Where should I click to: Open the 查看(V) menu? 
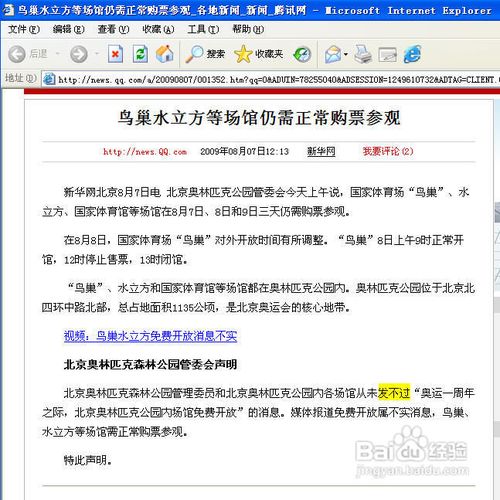pos(113,29)
